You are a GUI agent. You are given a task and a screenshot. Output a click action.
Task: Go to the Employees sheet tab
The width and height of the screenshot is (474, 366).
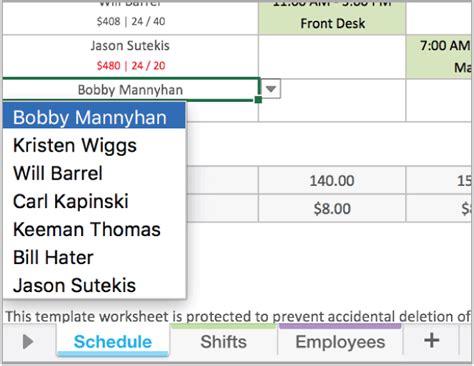click(x=340, y=342)
